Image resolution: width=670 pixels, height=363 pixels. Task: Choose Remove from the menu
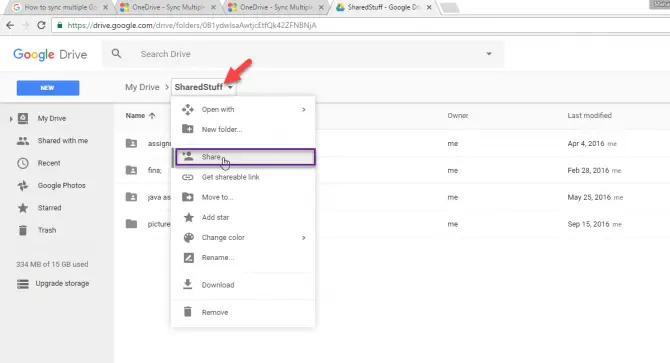click(243, 312)
